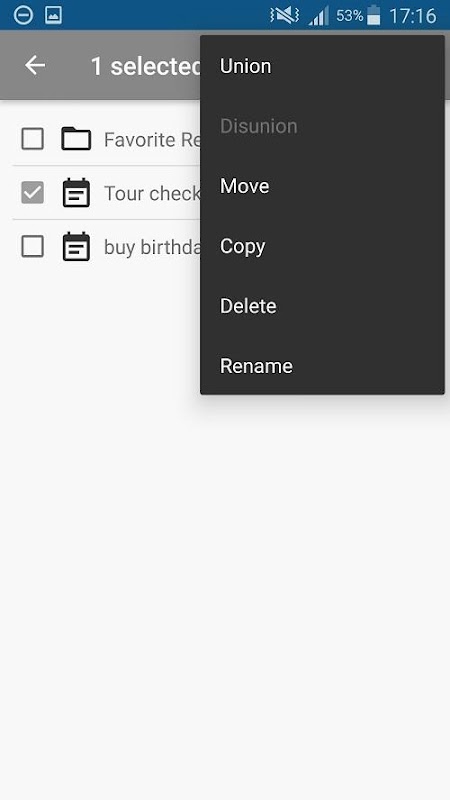Tap the signal strength icon in status bar
450x800 pixels.
pyautogui.click(x=319, y=16)
